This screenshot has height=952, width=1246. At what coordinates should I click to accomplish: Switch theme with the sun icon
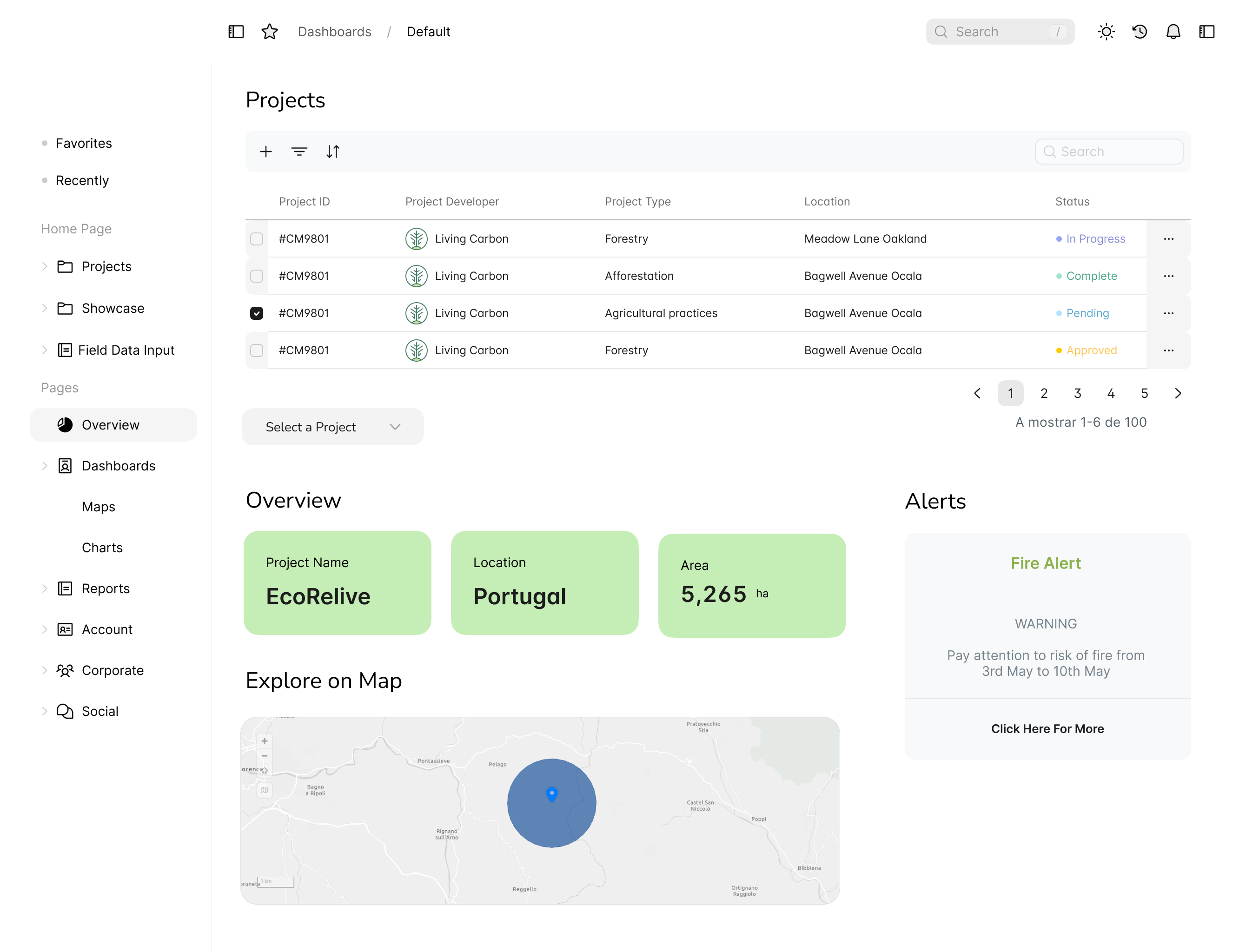(x=1106, y=32)
